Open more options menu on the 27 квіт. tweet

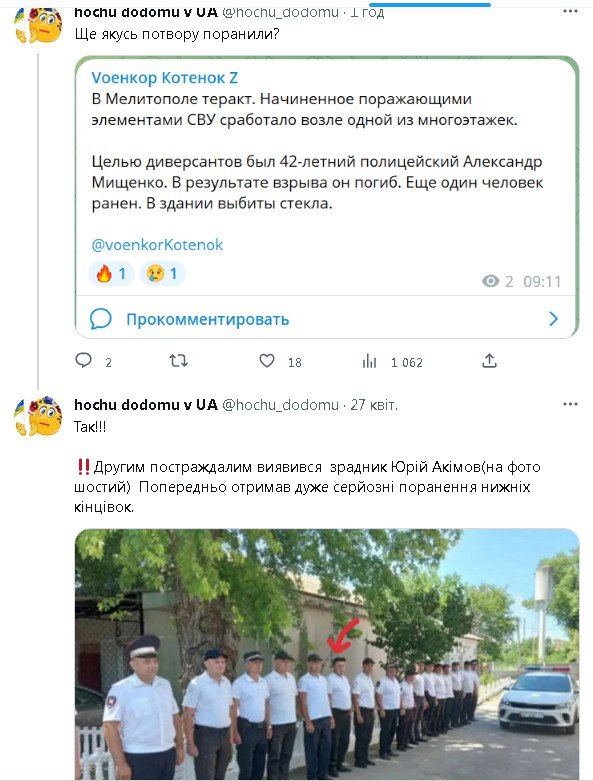[x=570, y=404]
